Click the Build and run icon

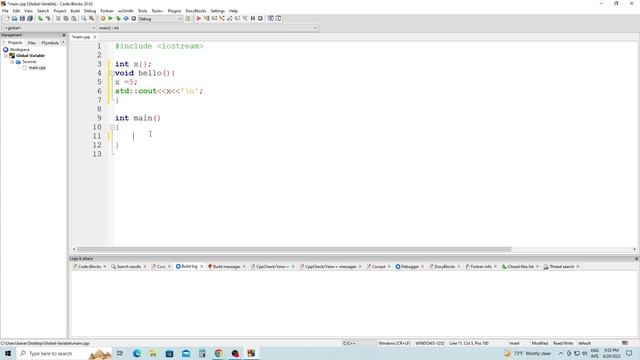pyautogui.click(x=118, y=18)
